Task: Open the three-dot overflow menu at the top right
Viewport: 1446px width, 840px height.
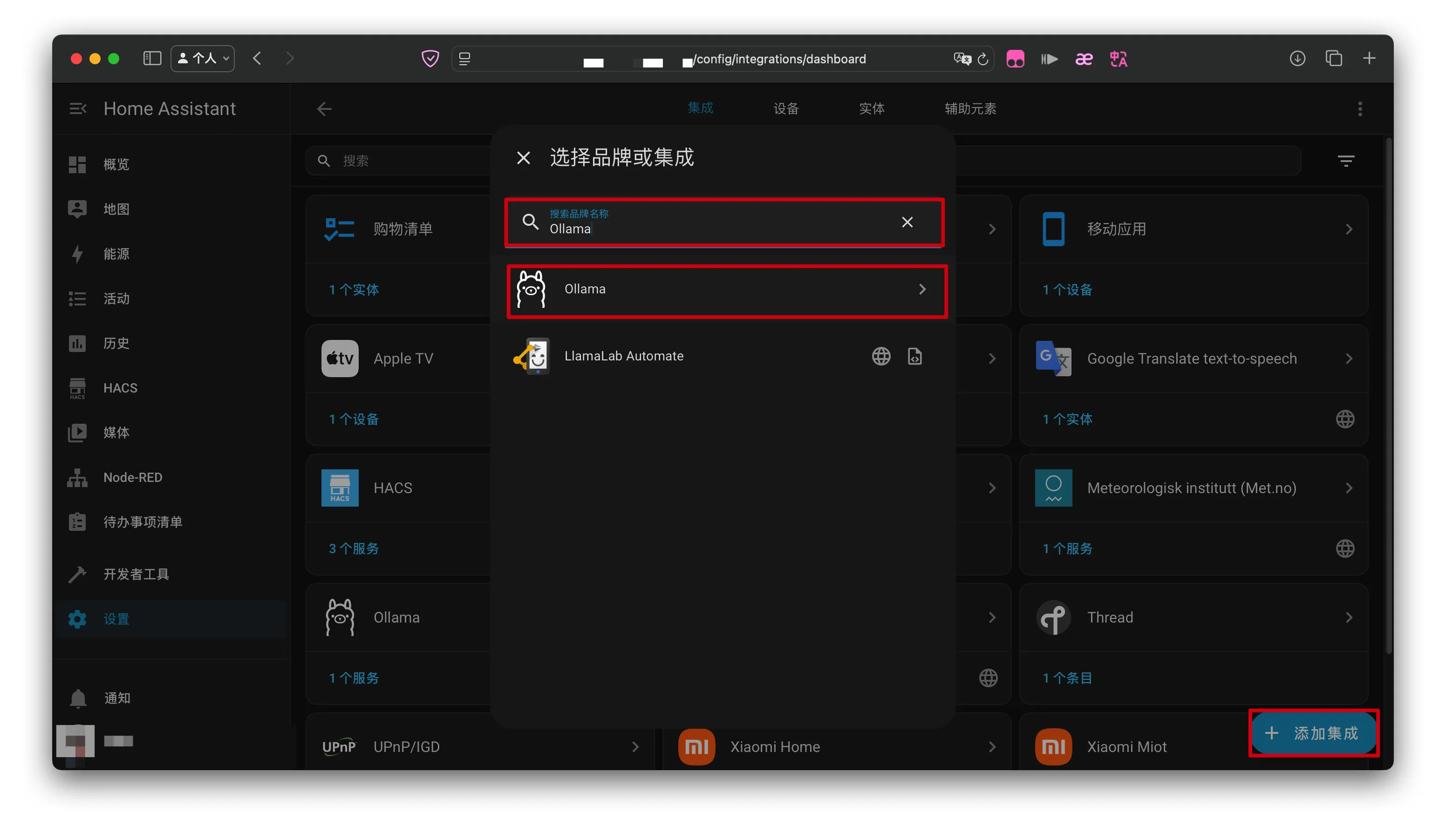Action: [x=1359, y=108]
